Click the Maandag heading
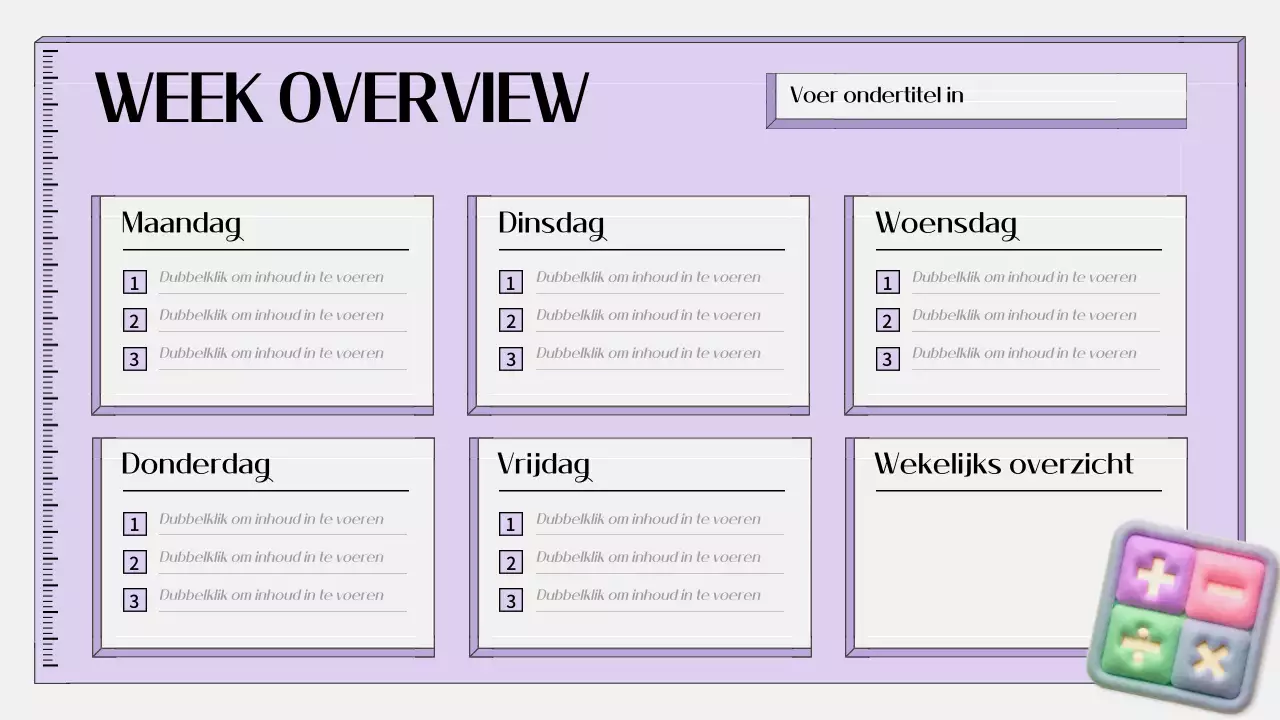Viewport: 1280px width, 720px height. click(181, 223)
